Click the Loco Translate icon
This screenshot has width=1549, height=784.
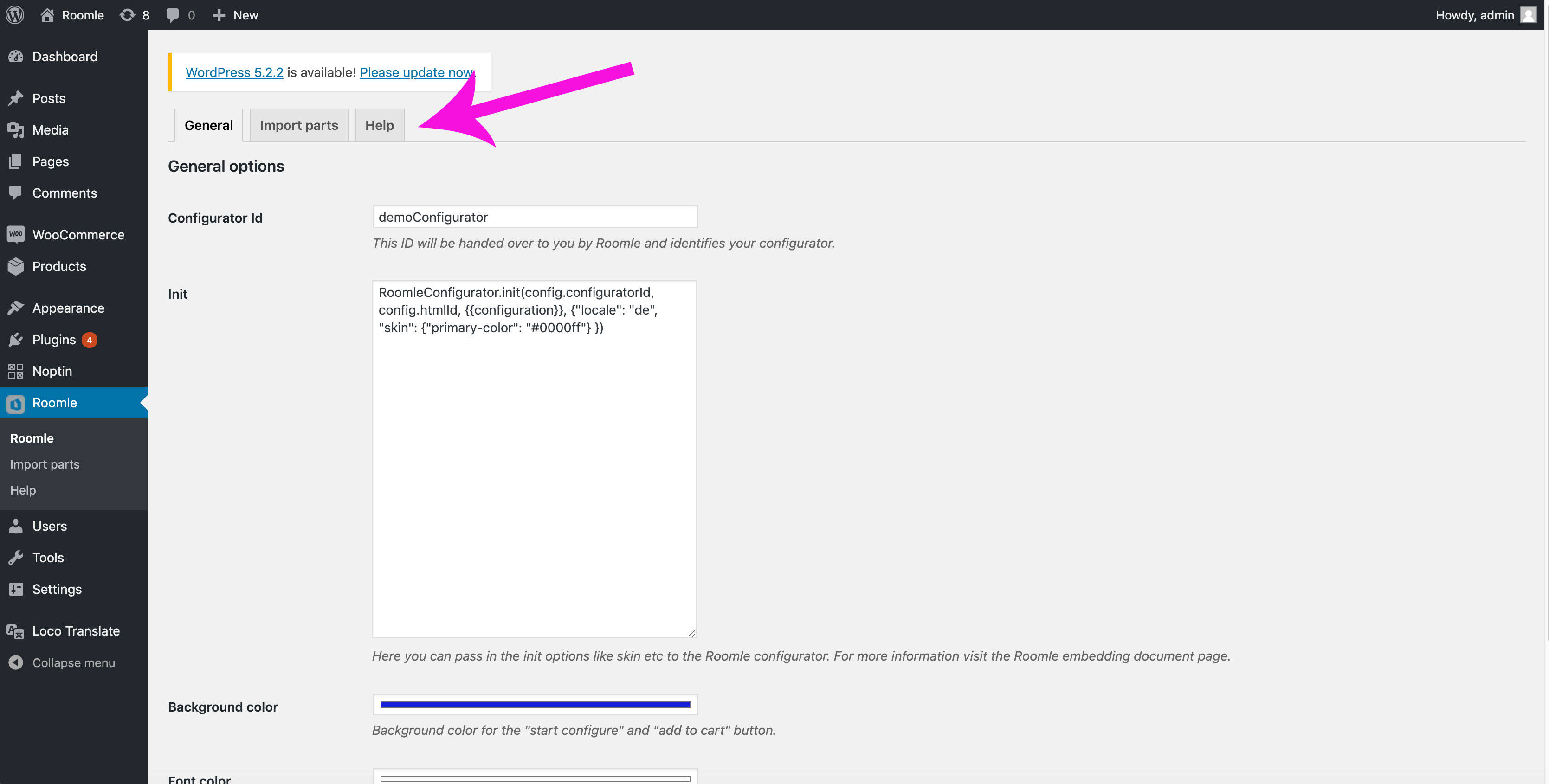(16, 631)
